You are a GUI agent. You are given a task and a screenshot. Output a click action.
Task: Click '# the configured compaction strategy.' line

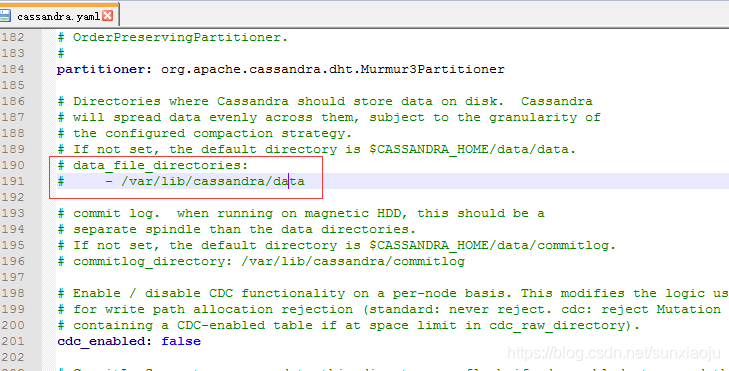[205, 133]
